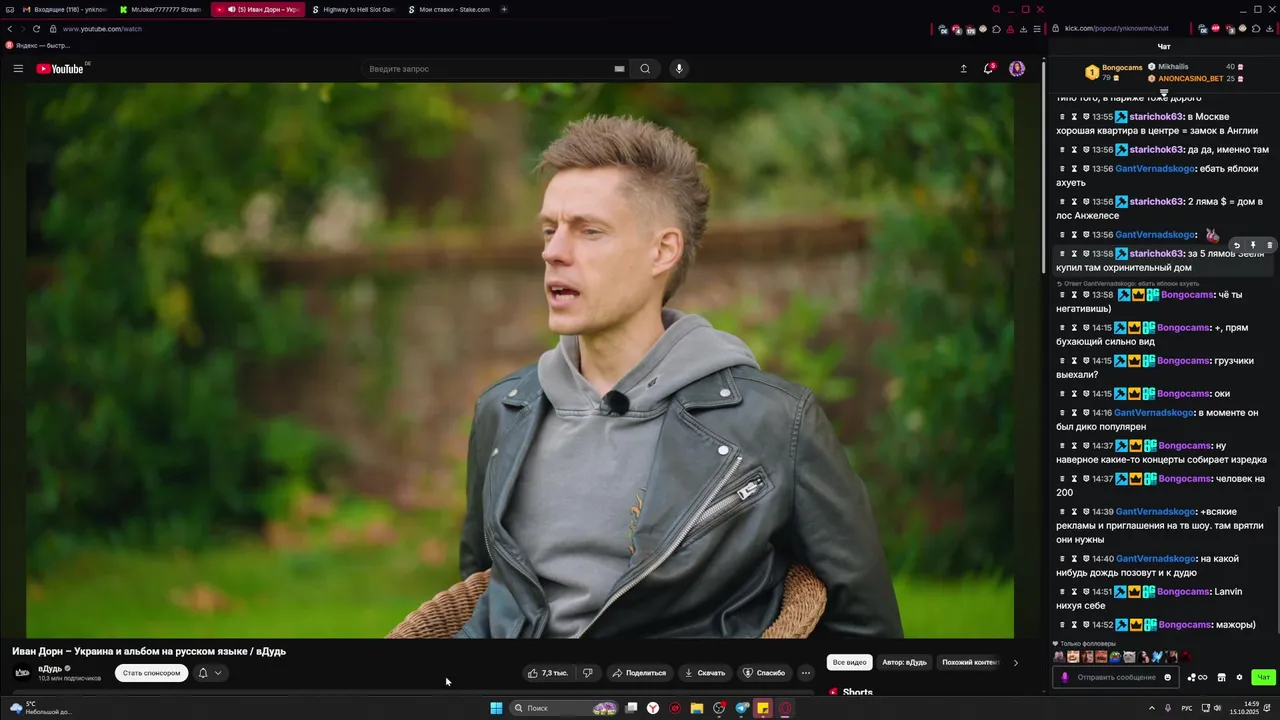Open File Explorer from taskbar
Screen dimensions: 1280x720
(x=697, y=708)
